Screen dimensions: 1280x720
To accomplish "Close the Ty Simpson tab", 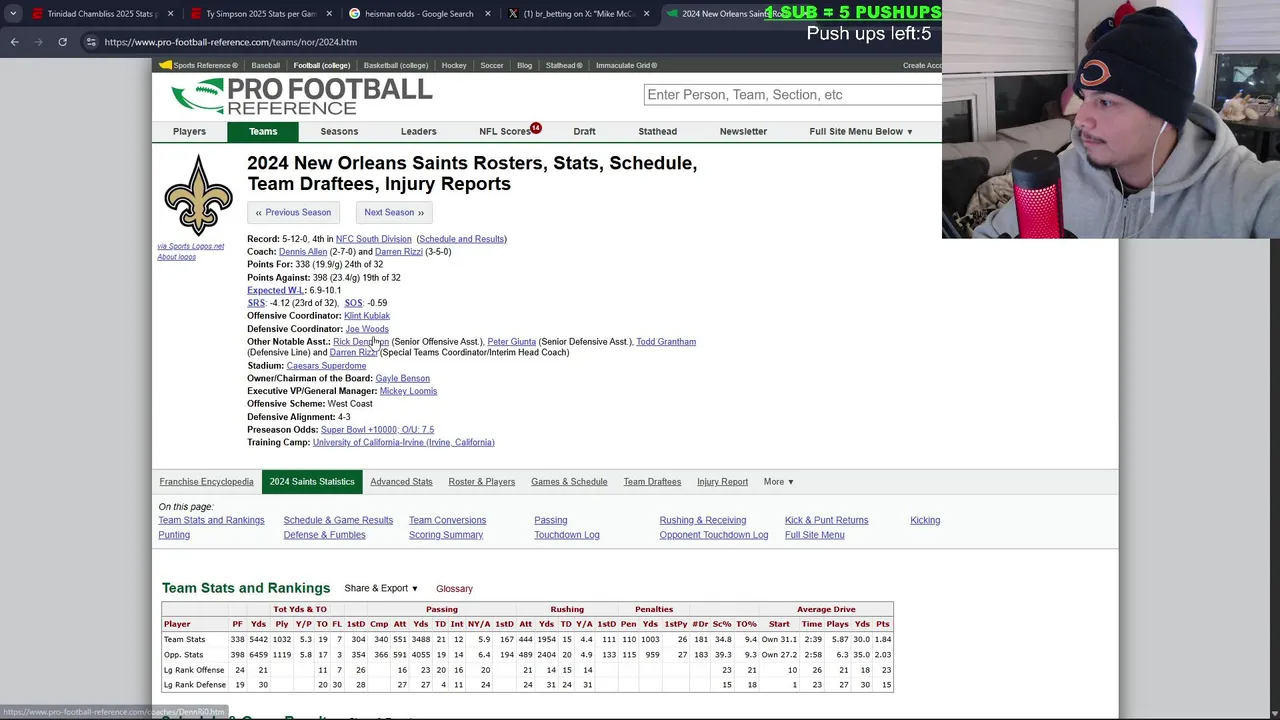I will 329,14.
